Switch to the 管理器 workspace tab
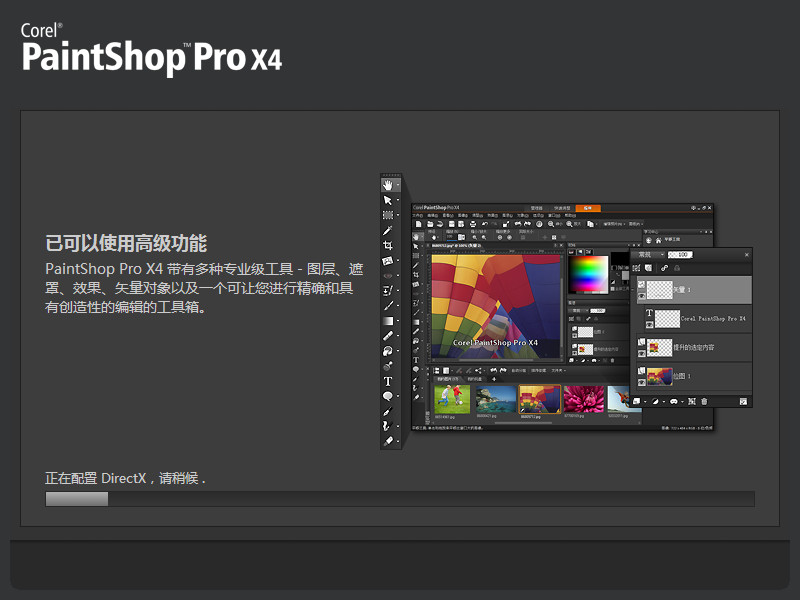This screenshot has height=600, width=800. 536,208
